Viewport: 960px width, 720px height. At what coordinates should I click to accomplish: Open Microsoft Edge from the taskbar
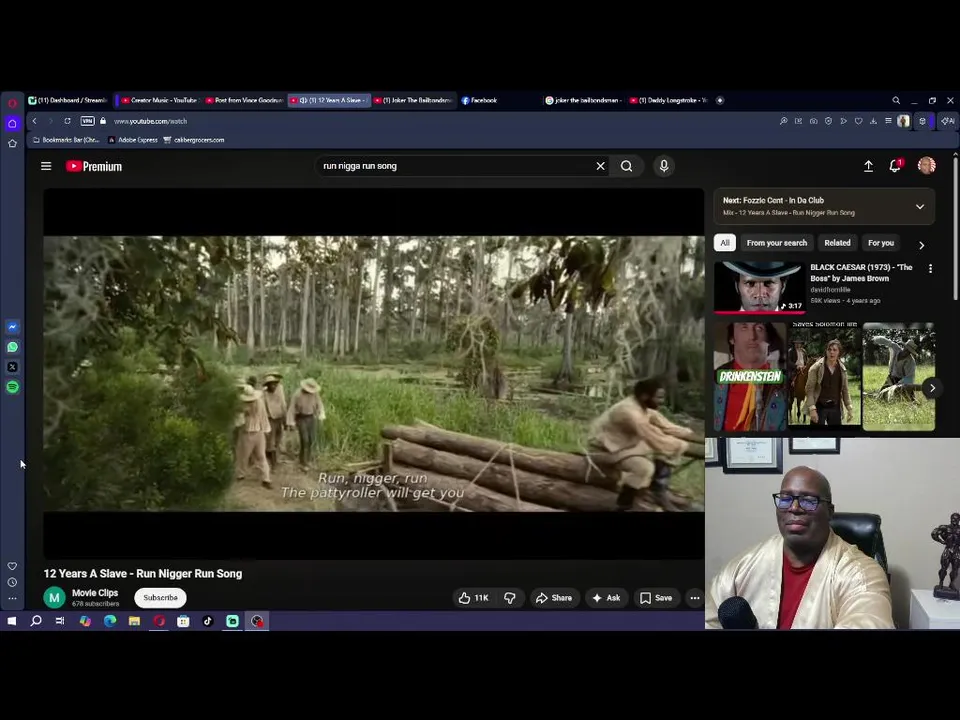(110, 621)
